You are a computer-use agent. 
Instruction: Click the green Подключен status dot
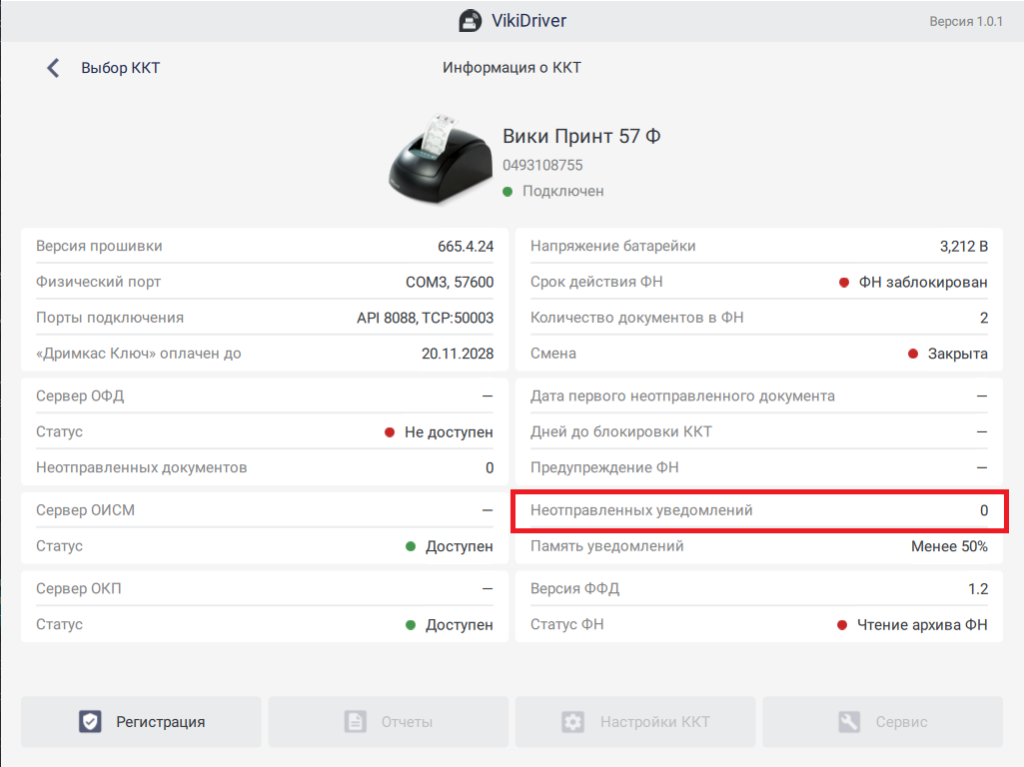508,191
